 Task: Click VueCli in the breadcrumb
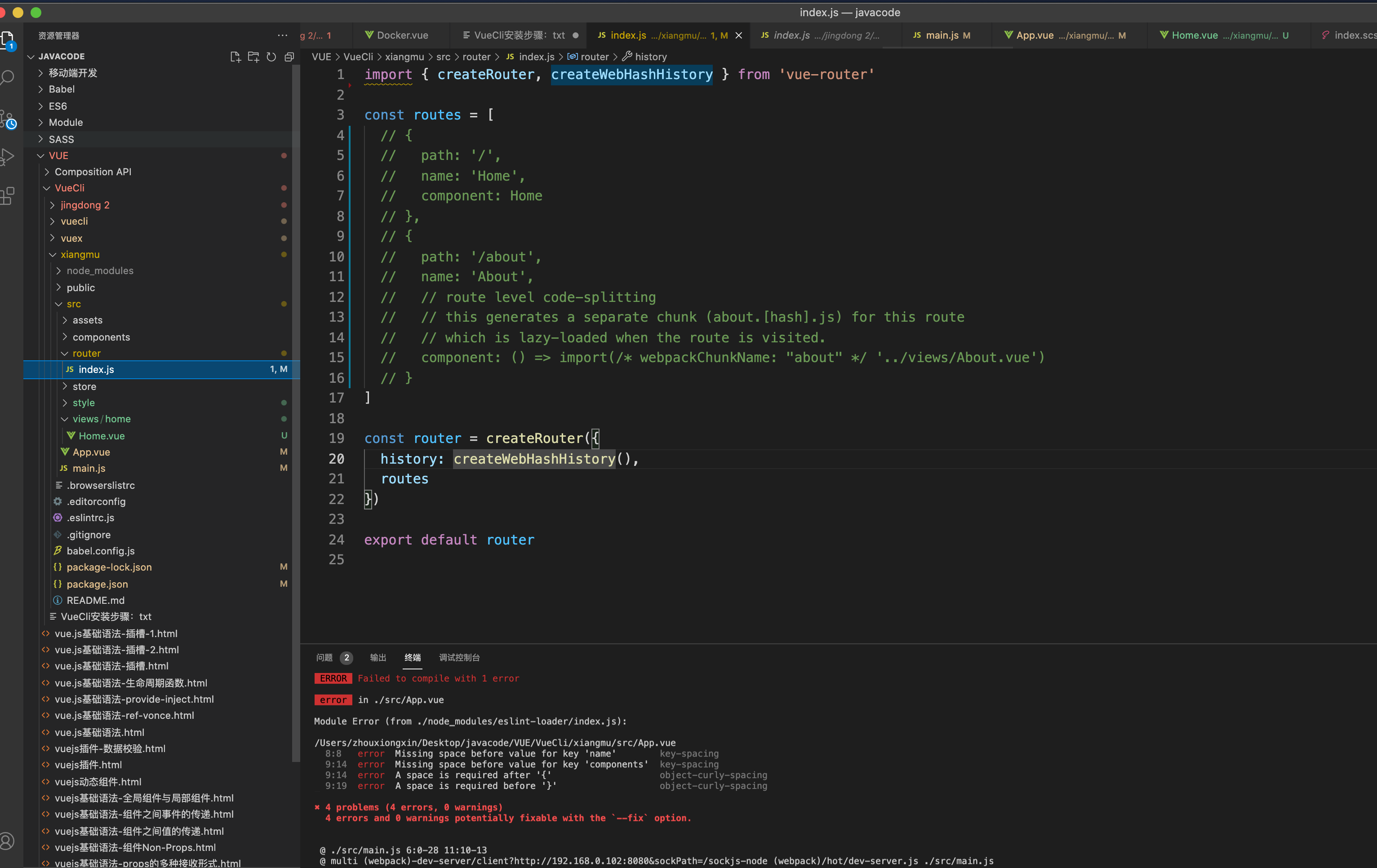358,57
